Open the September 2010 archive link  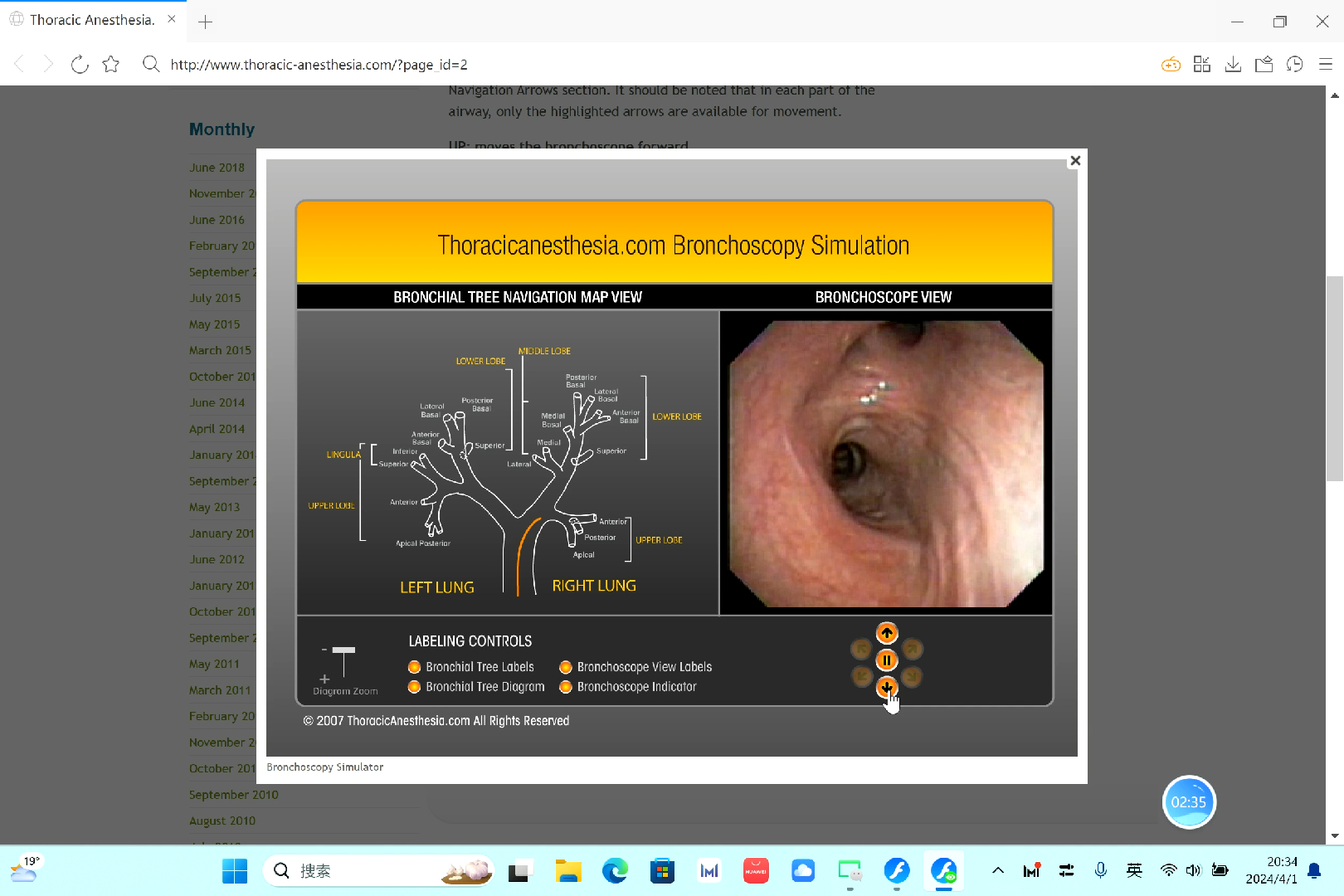(234, 795)
